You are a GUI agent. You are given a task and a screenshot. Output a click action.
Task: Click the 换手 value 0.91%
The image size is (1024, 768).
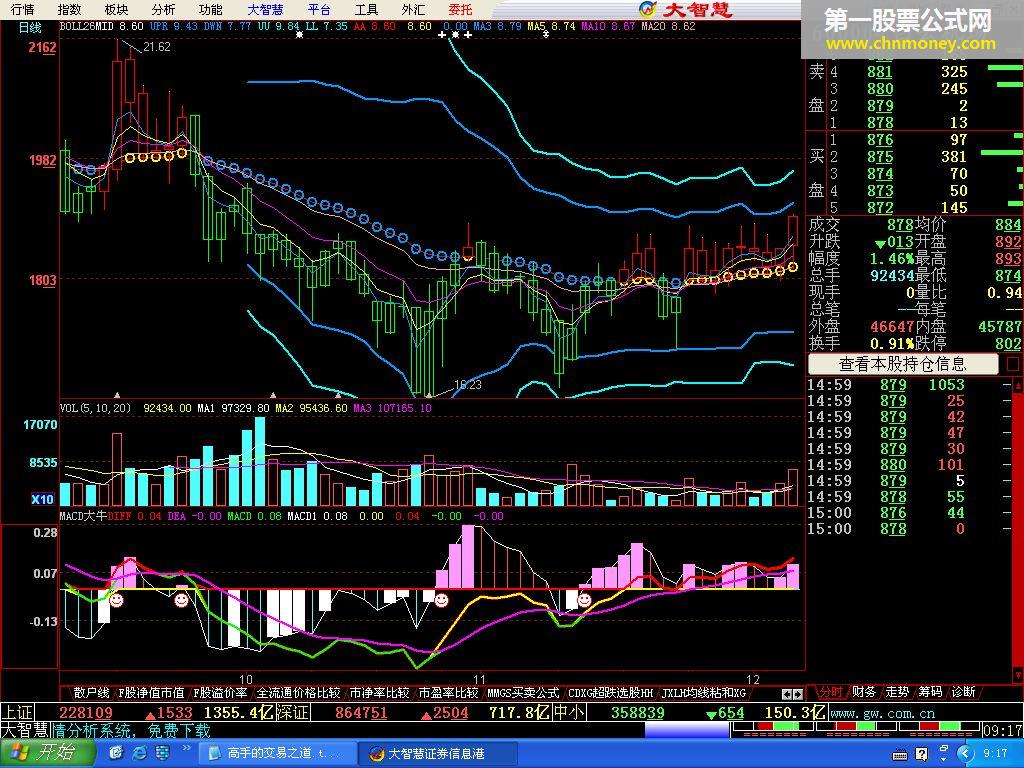pos(892,344)
